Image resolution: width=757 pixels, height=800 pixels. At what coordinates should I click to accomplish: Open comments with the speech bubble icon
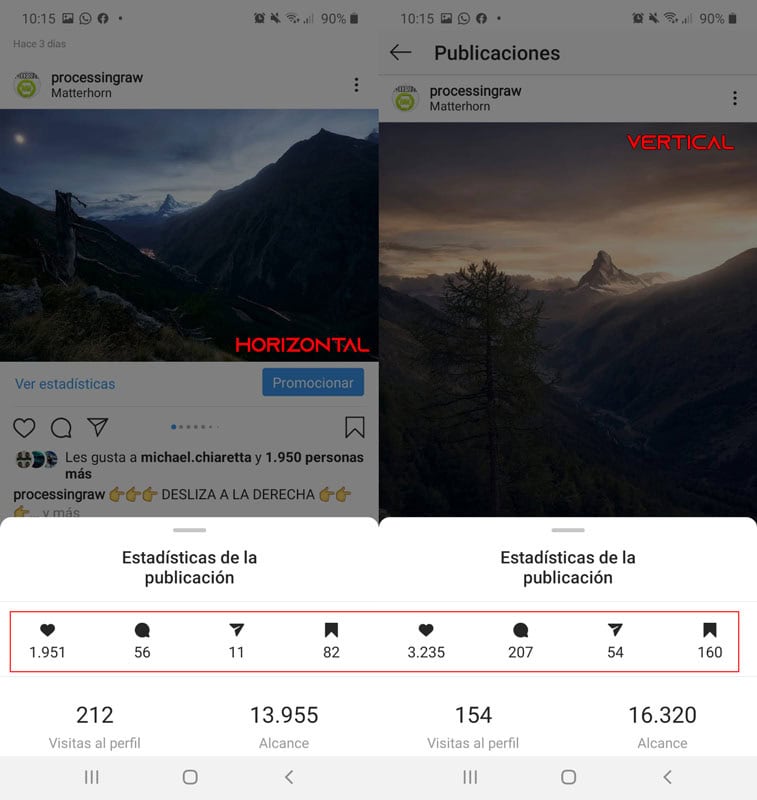(61, 428)
